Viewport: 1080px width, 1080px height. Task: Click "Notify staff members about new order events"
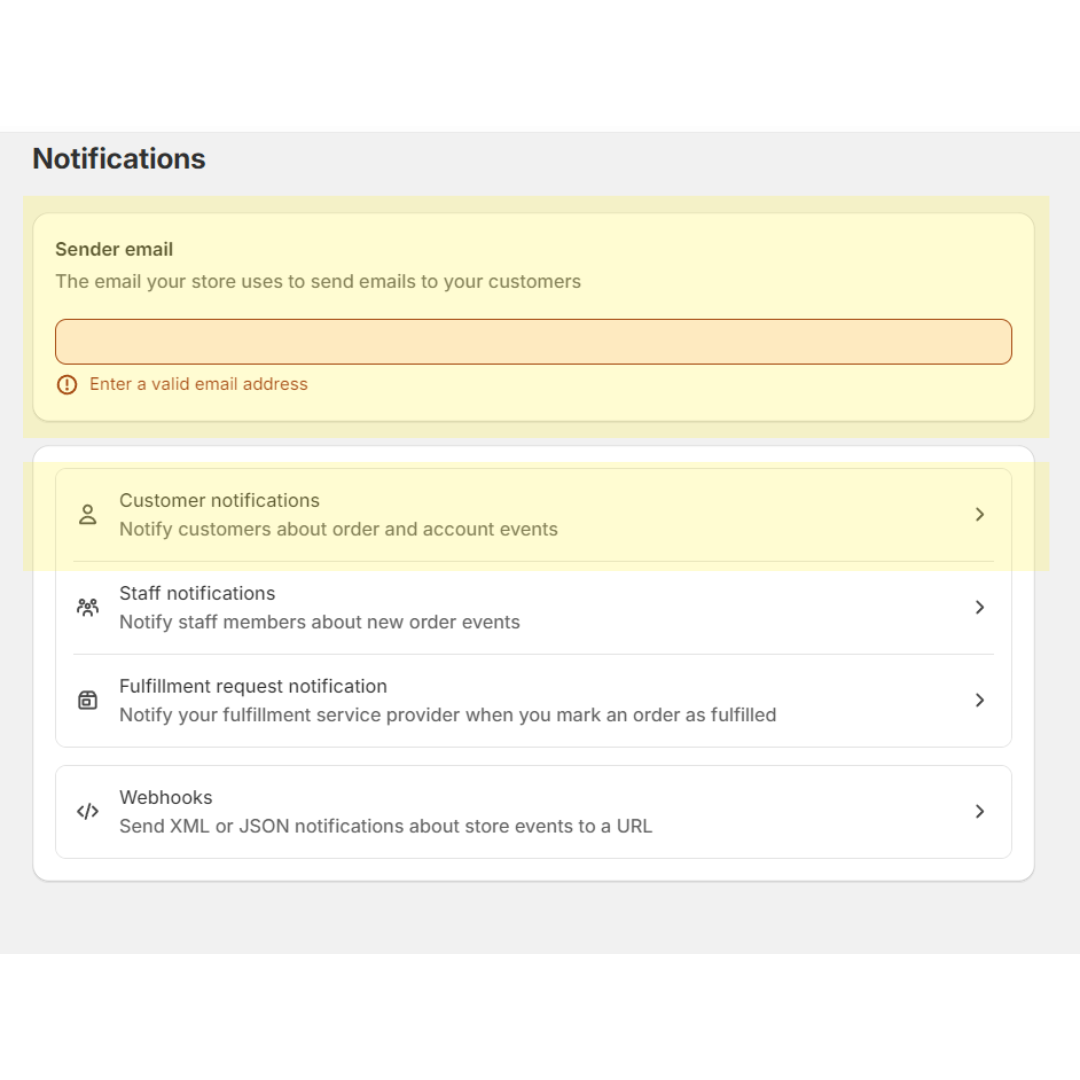[320, 622]
